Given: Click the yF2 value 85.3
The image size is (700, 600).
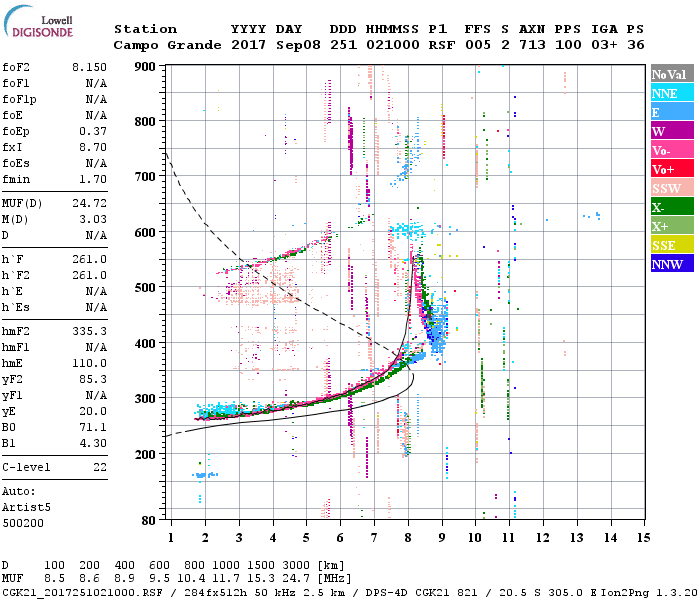Looking at the screenshot, I should tap(93, 379).
